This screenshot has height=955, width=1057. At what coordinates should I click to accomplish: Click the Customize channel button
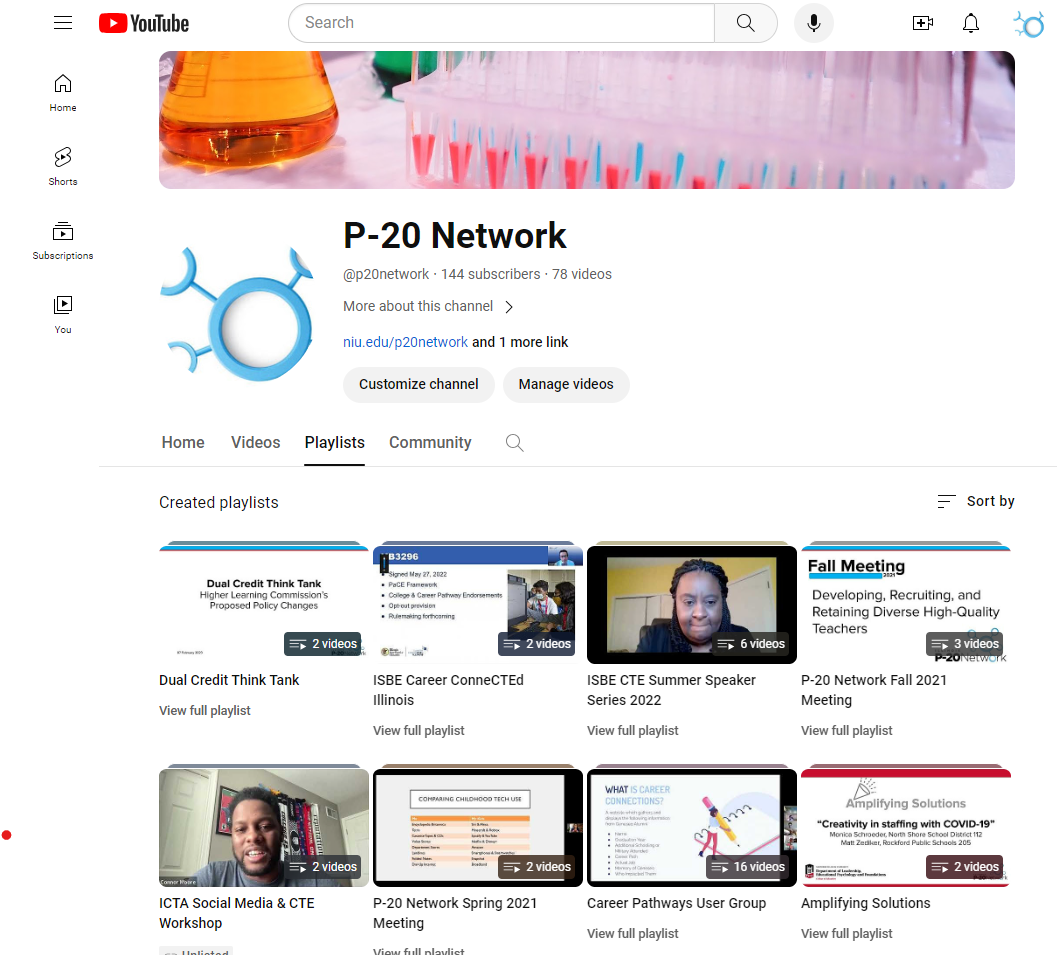pyautogui.click(x=418, y=384)
